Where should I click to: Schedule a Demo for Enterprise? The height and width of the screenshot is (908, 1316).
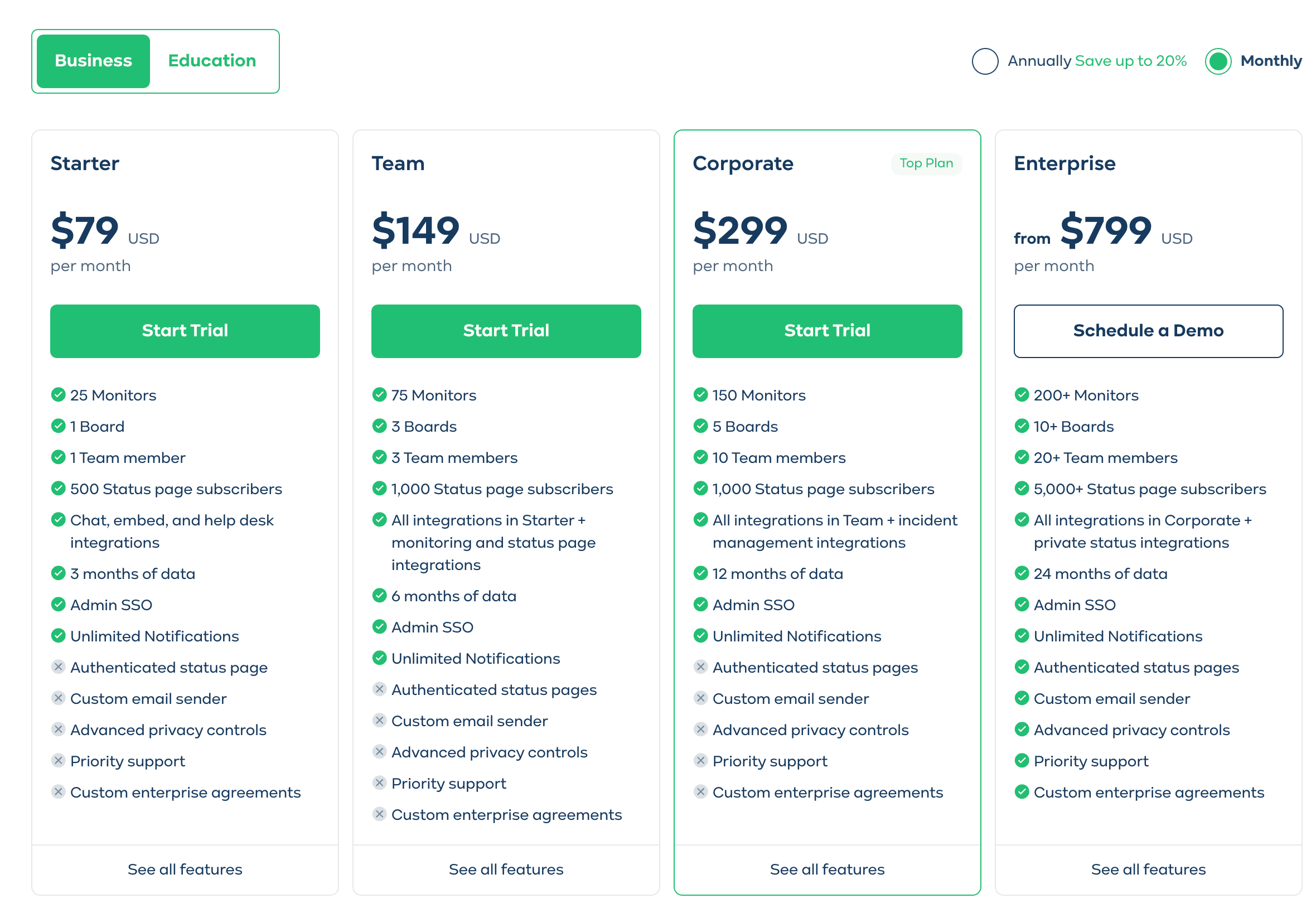[1148, 331]
